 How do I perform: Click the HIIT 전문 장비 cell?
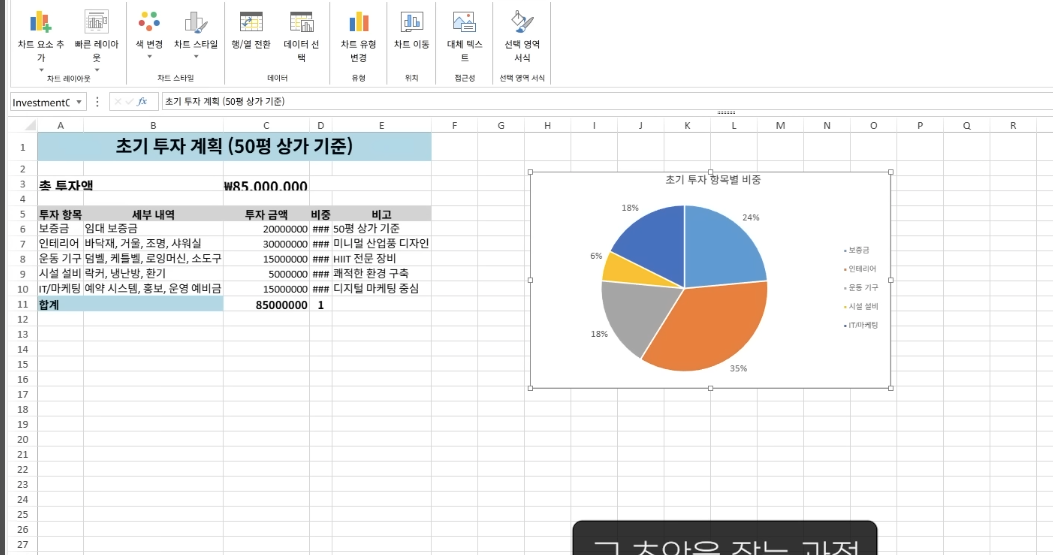pyautogui.click(x=381, y=259)
